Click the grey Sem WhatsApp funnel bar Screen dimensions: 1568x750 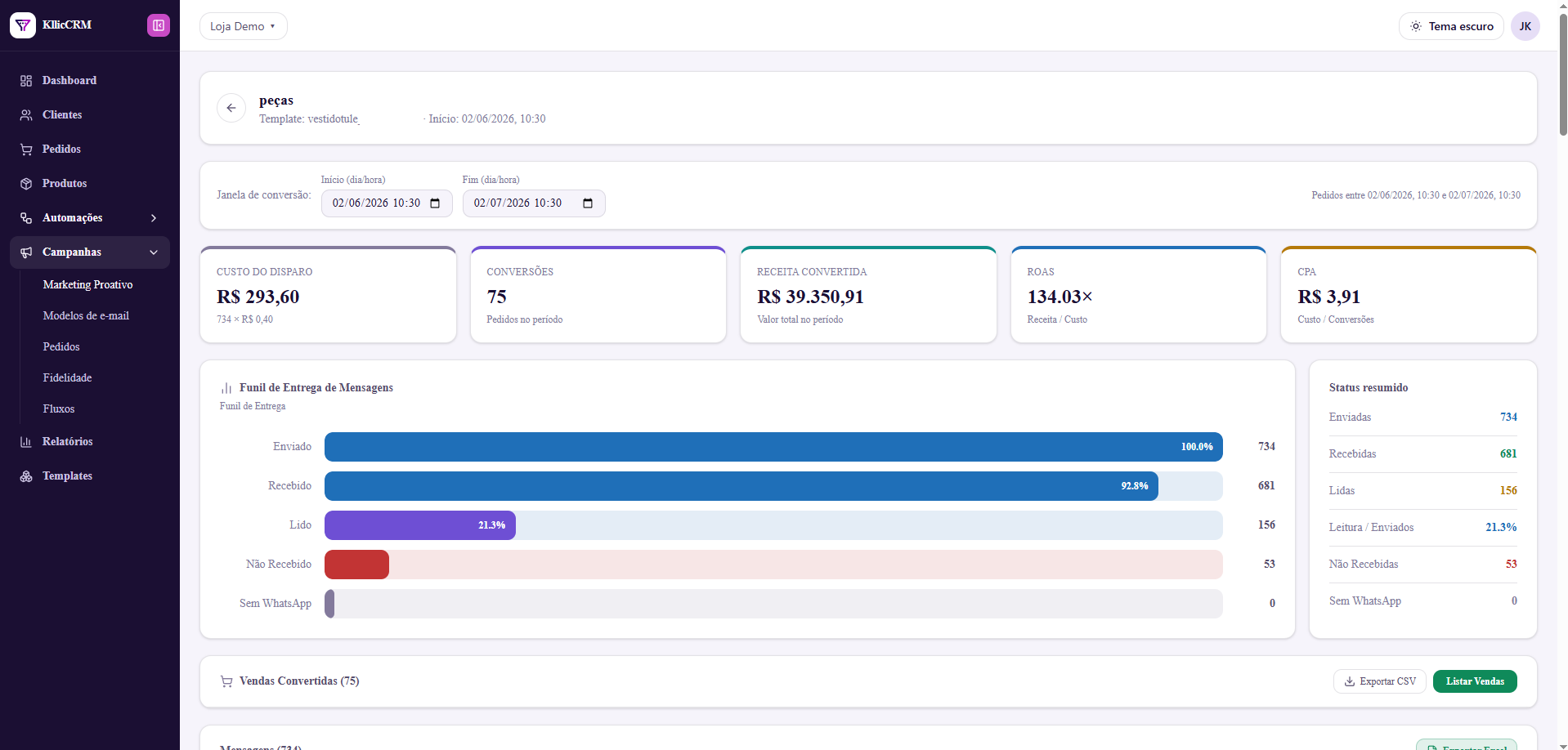[x=329, y=604]
